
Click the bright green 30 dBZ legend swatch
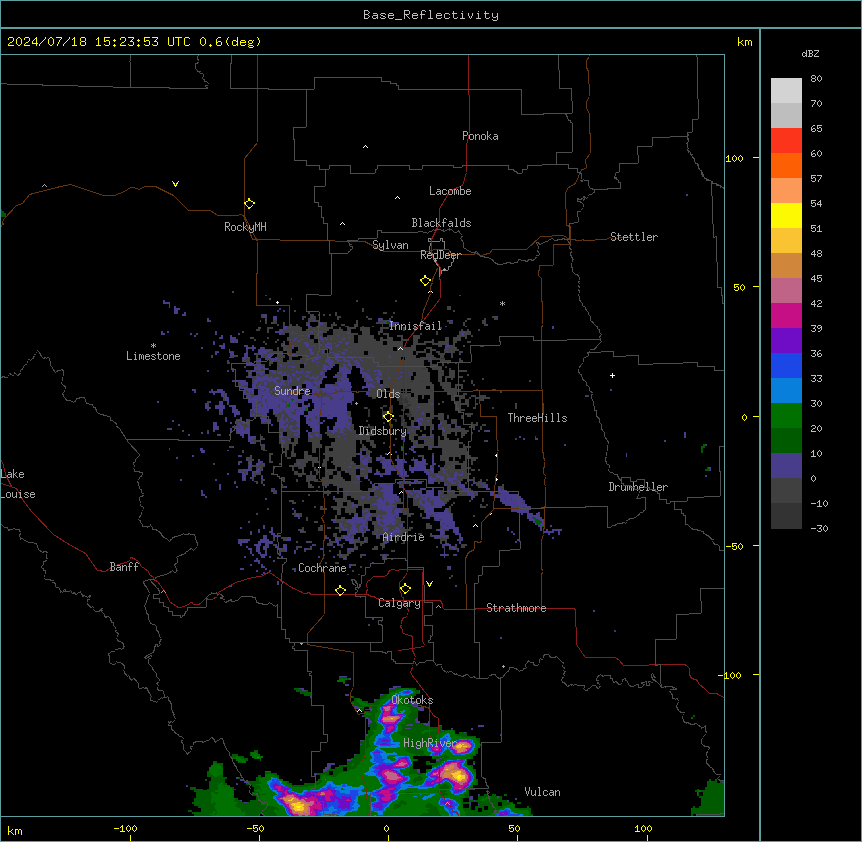(786, 416)
